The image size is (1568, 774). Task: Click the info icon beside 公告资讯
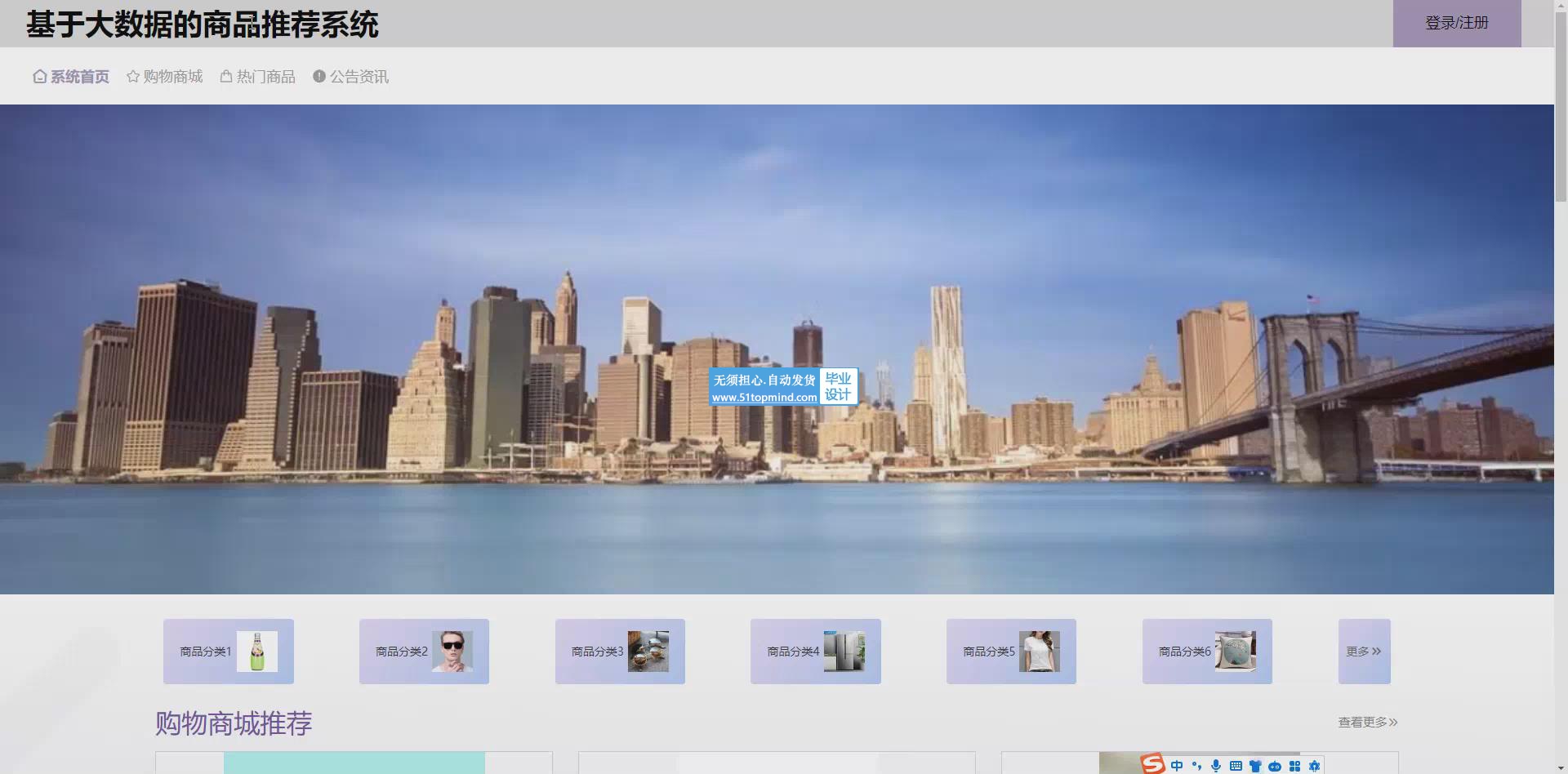pyautogui.click(x=319, y=76)
